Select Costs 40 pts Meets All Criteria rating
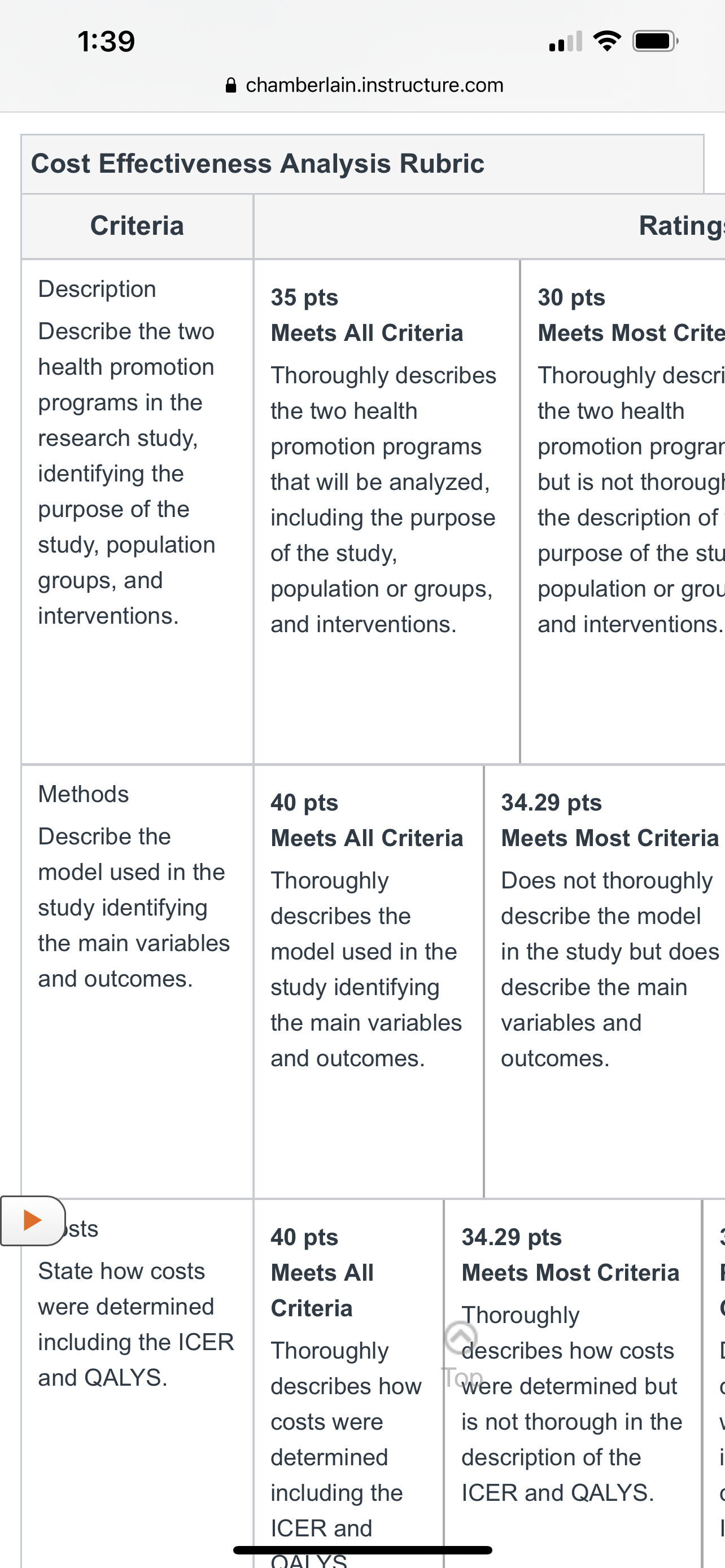The image size is (725, 1568). tap(348, 1383)
